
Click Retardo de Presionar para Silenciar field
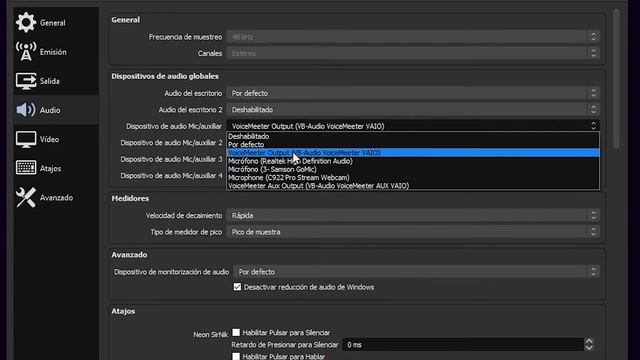pyautogui.click(x=463, y=344)
